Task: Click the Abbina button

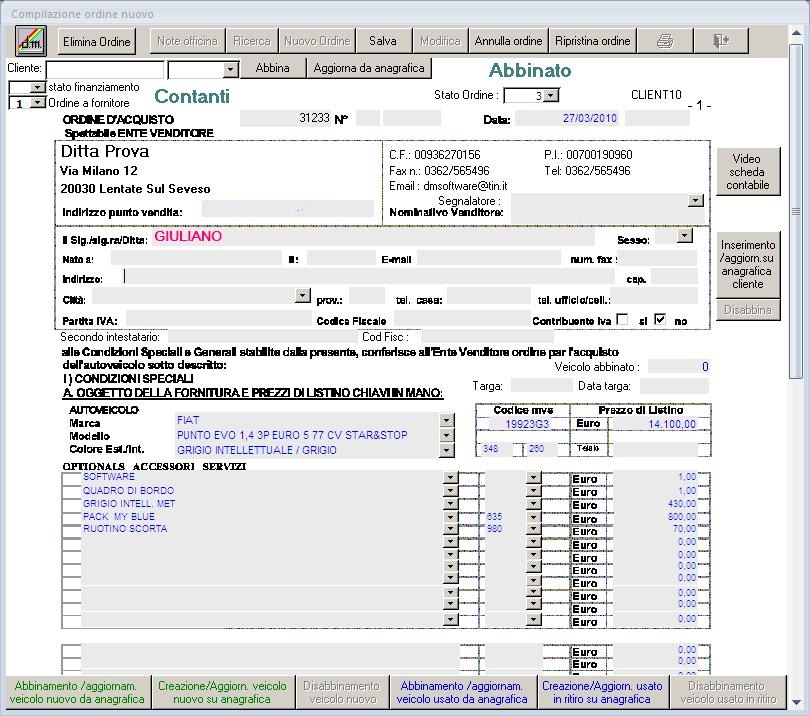Action: tap(272, 68)
